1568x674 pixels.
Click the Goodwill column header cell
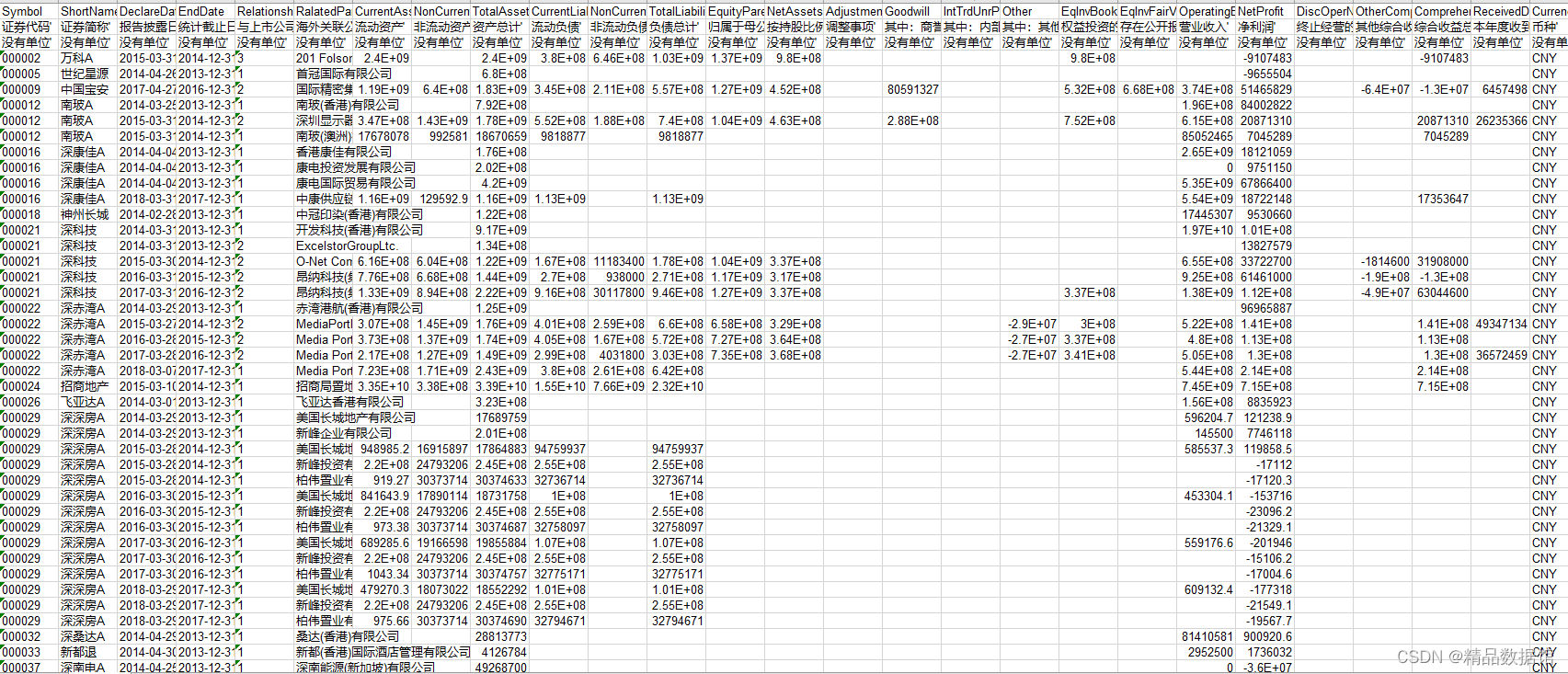tap(911, 11)
